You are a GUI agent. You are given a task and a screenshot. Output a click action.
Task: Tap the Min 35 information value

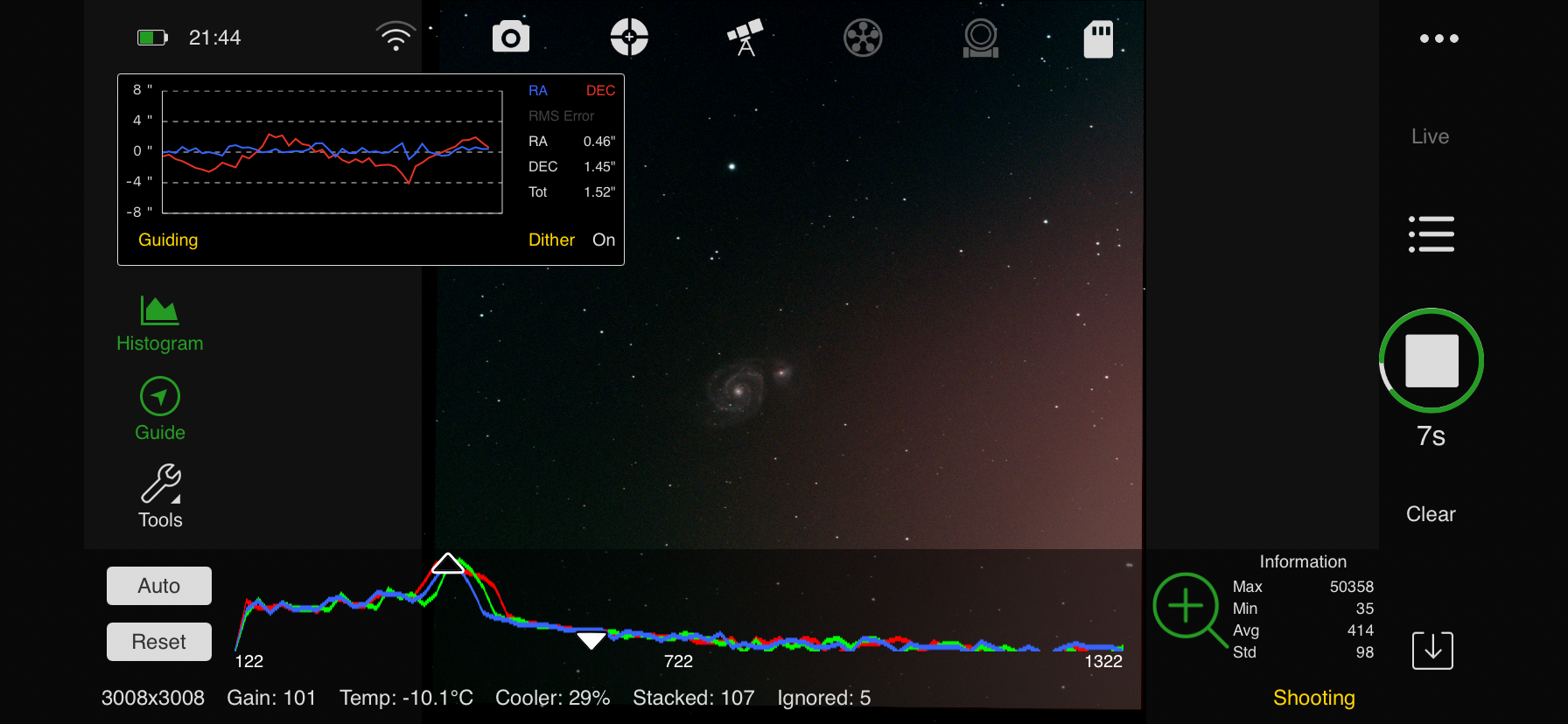[x=1364, y=609]
